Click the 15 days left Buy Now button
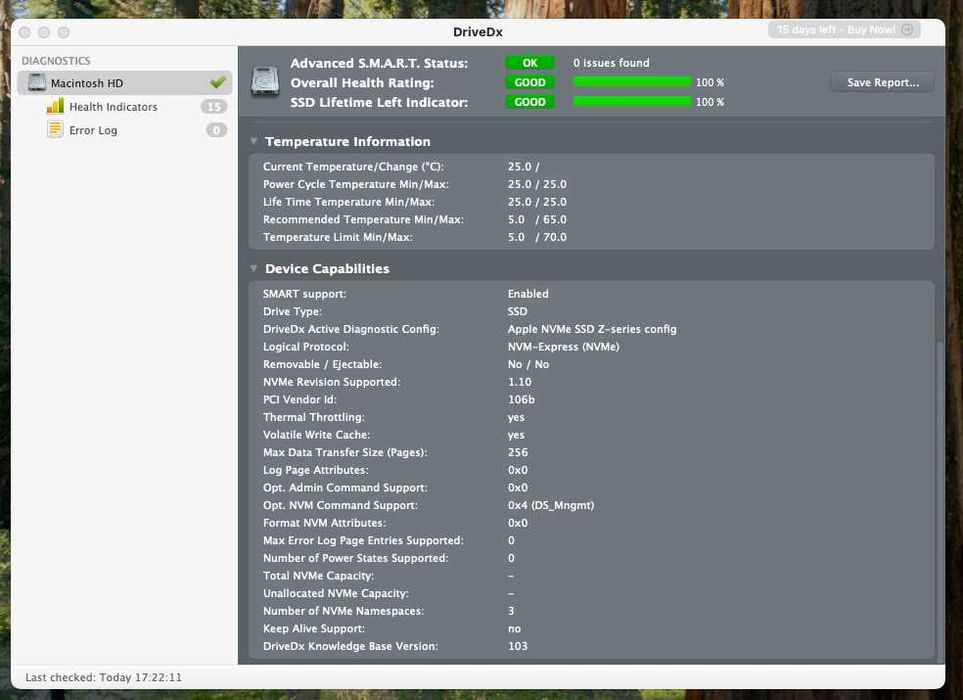The image size is (963, 700). (844, 29)
